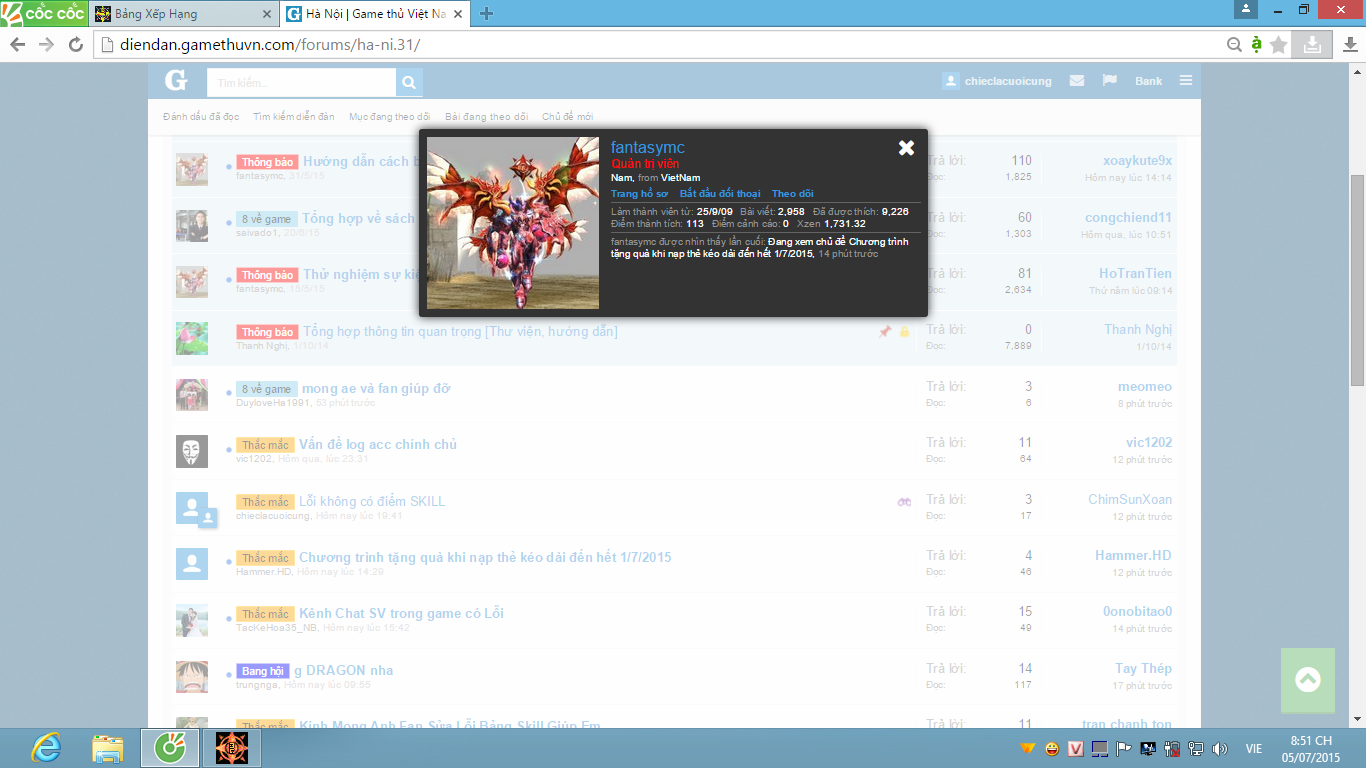Click the Bank link in header
Image resolution: width=1366 pixels, height=768 pixels.
click(x=1148, y=81)
